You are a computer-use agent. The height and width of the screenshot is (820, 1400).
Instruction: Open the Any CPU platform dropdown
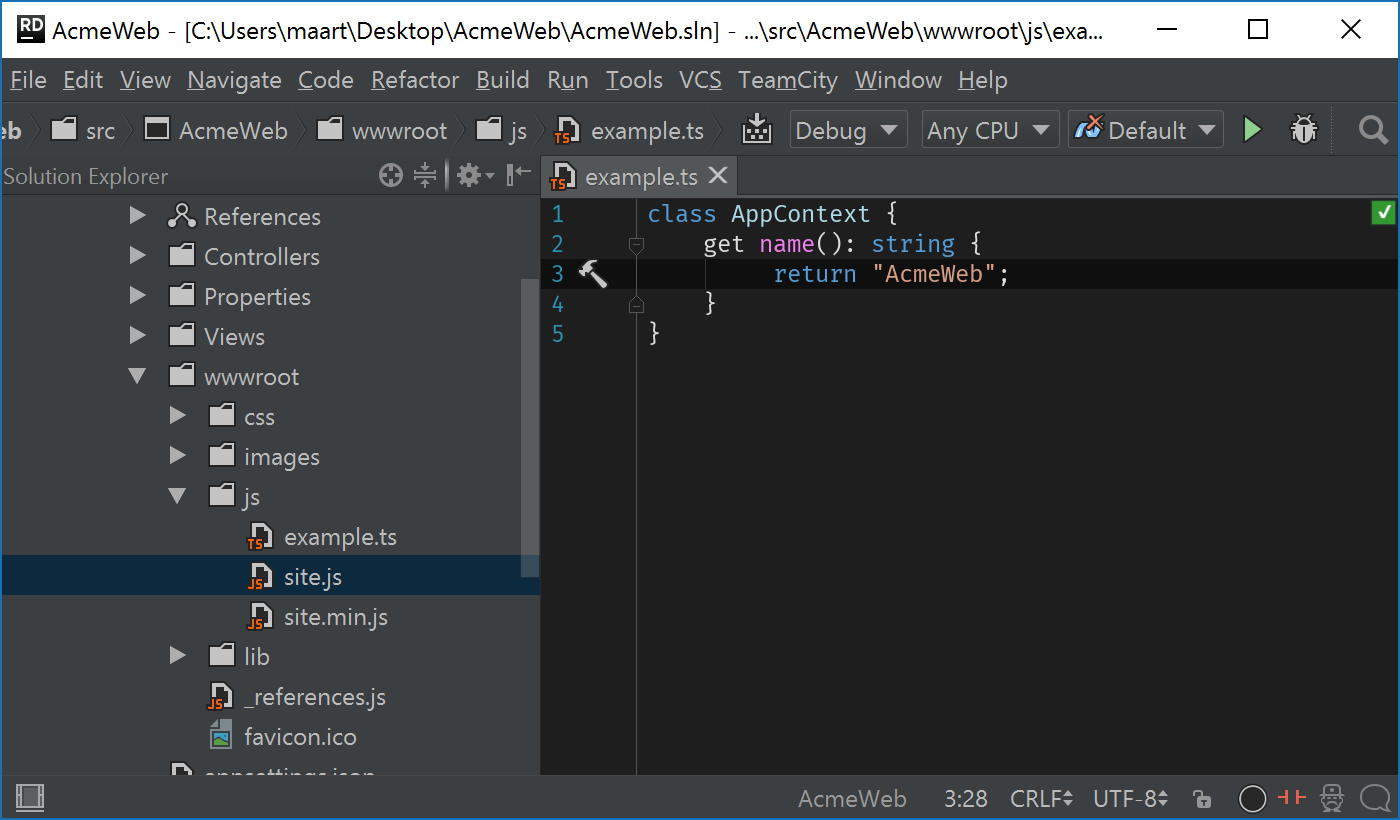990,130
